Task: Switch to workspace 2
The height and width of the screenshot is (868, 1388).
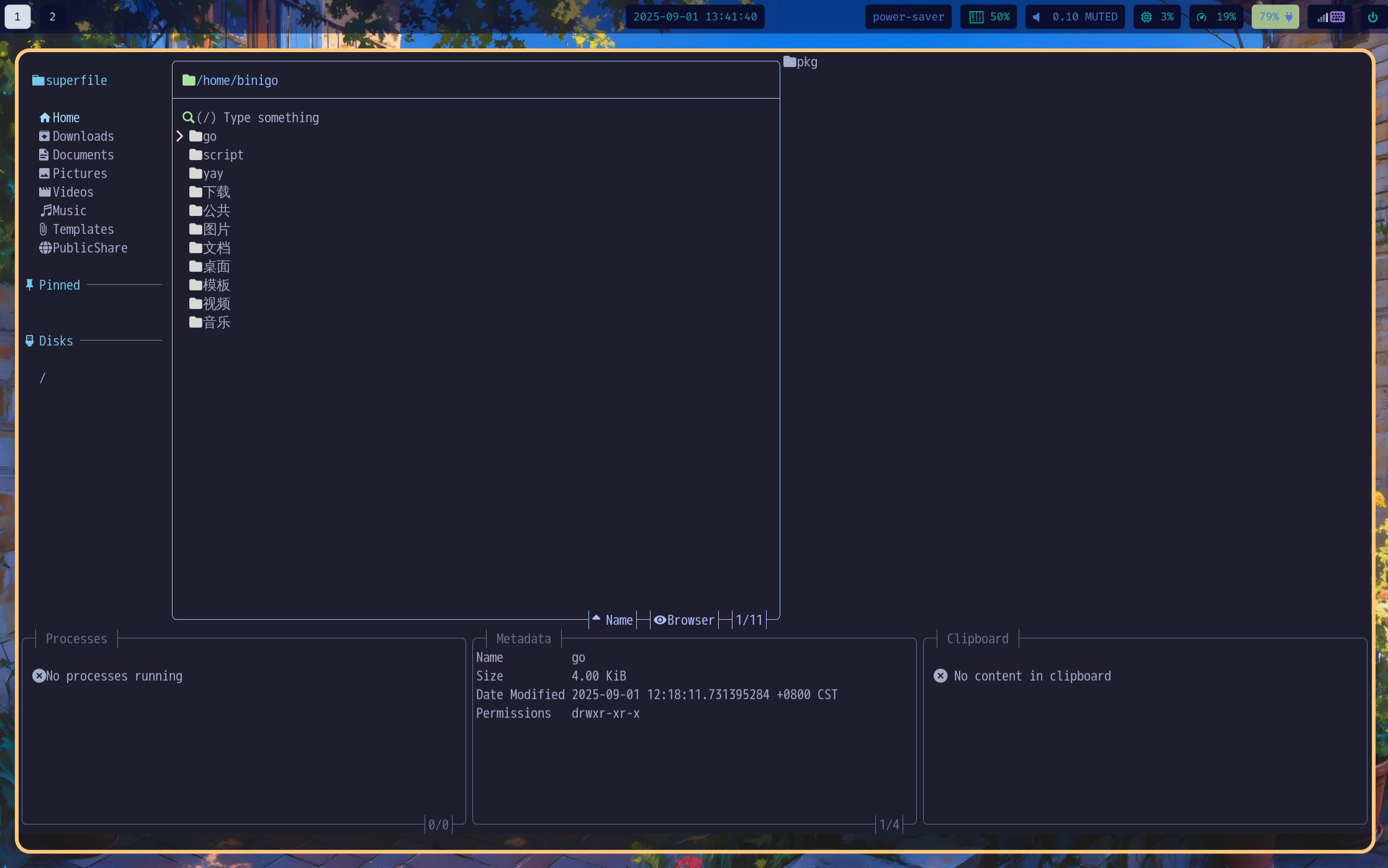Action: (x=53, y=17)
